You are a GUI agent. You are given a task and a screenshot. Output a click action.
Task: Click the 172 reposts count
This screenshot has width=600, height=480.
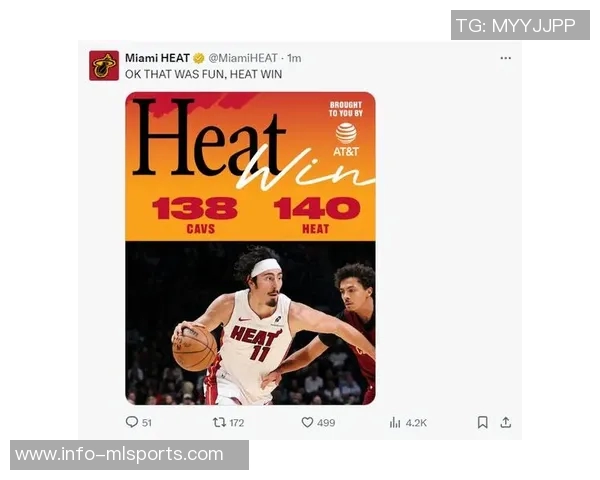coord(236,423)
